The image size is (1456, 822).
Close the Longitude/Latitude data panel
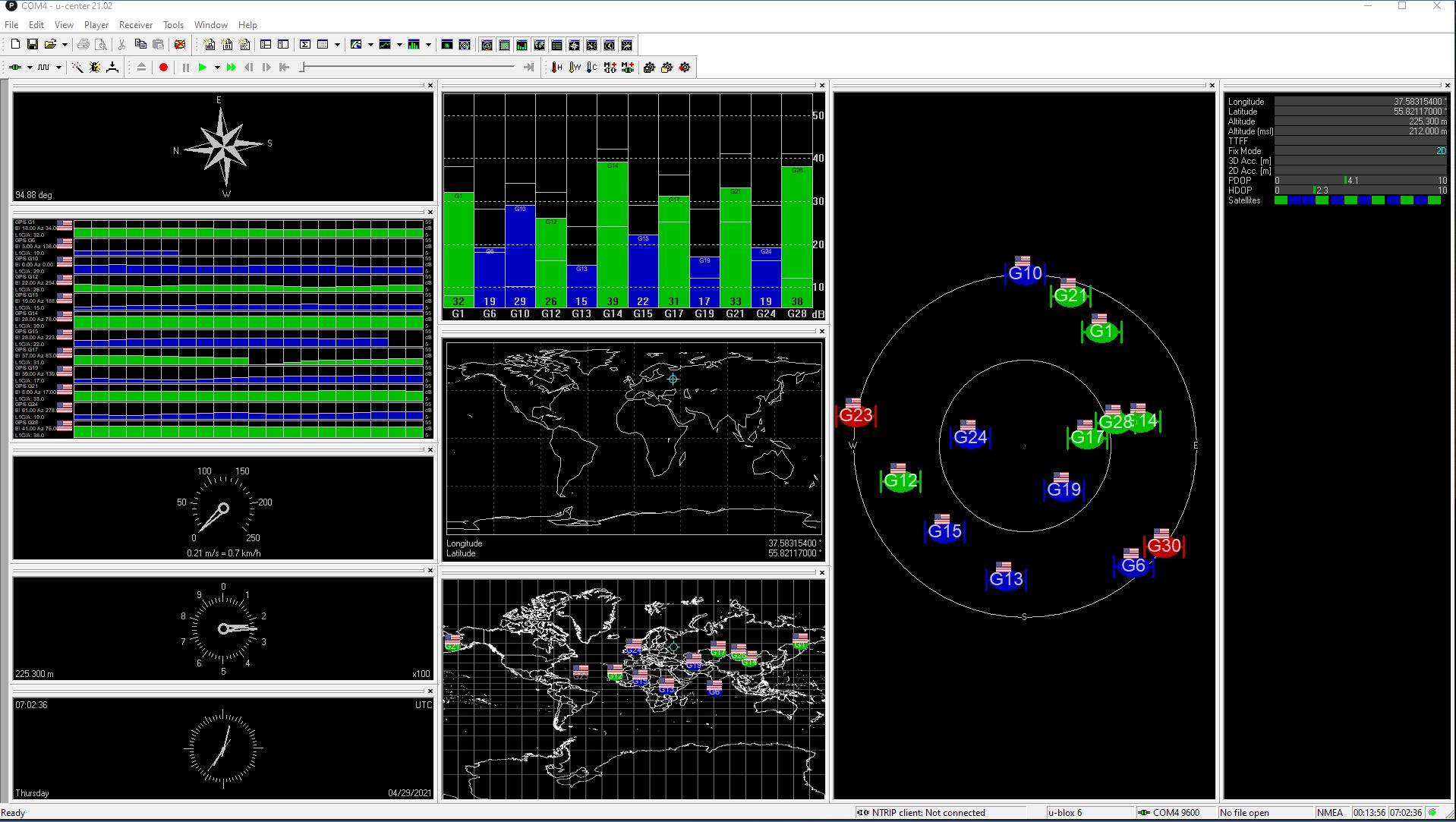pos(1448,86)
